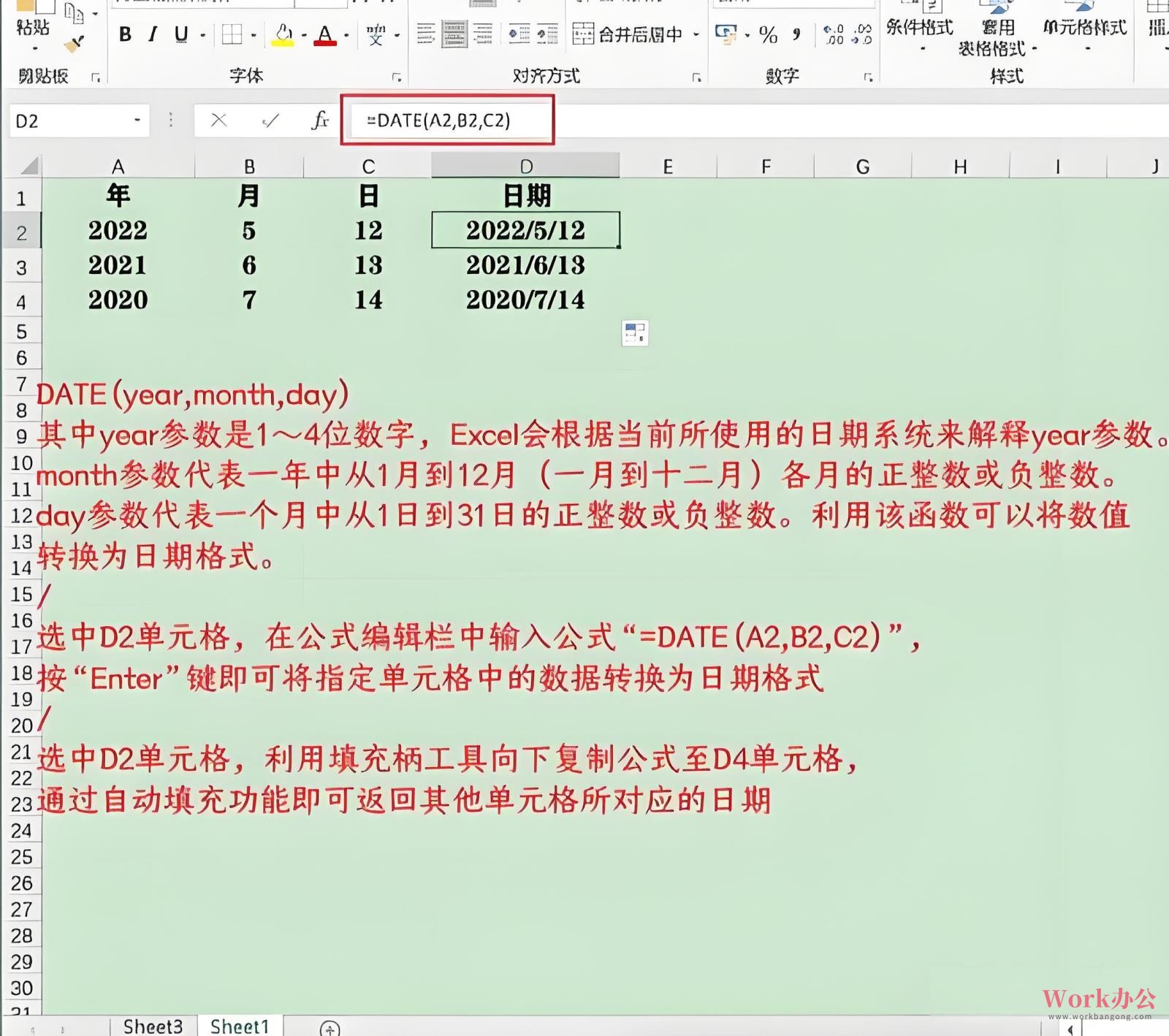Click increase decimal icon
Viewport: 1169px width, 1036px height.
[x=833, y=34]
